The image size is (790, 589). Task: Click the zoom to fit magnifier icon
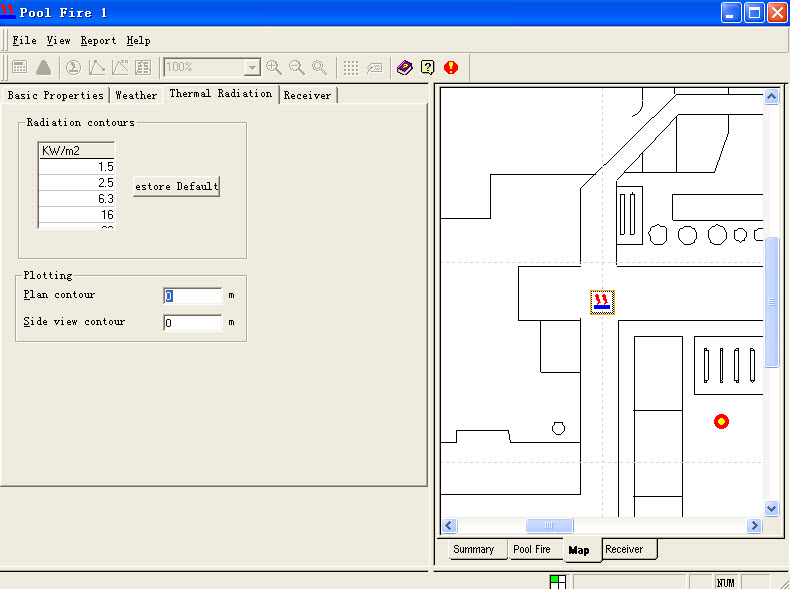point(319,68)
